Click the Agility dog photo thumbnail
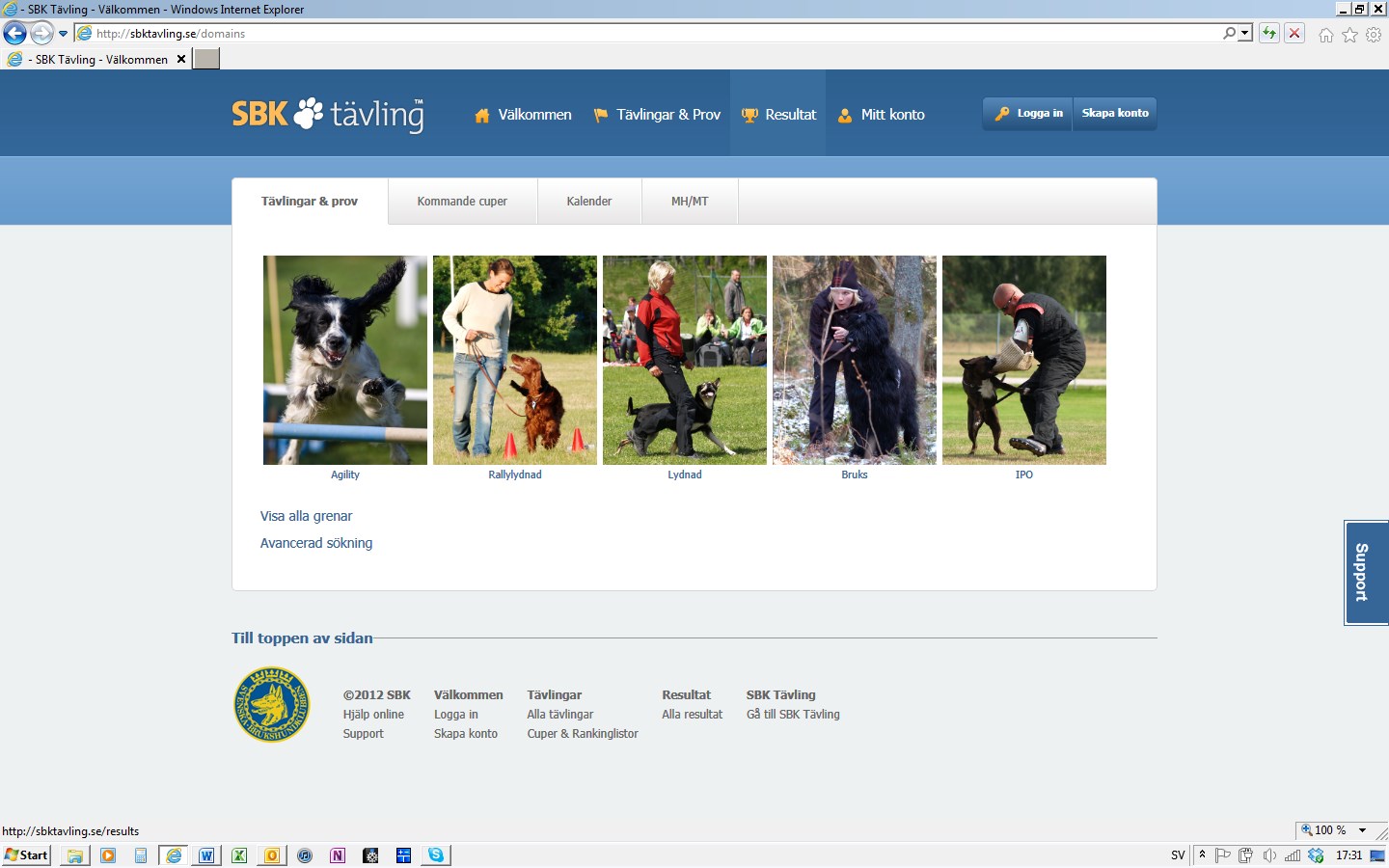The width and height of the screenshot is (1389, 868). [x=345, y=360]
